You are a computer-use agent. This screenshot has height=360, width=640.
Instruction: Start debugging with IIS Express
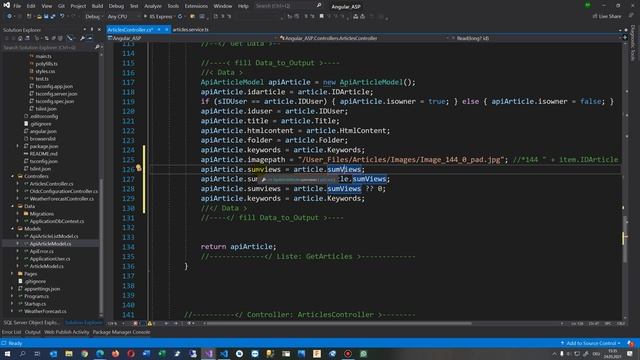[x=158, y=16]
